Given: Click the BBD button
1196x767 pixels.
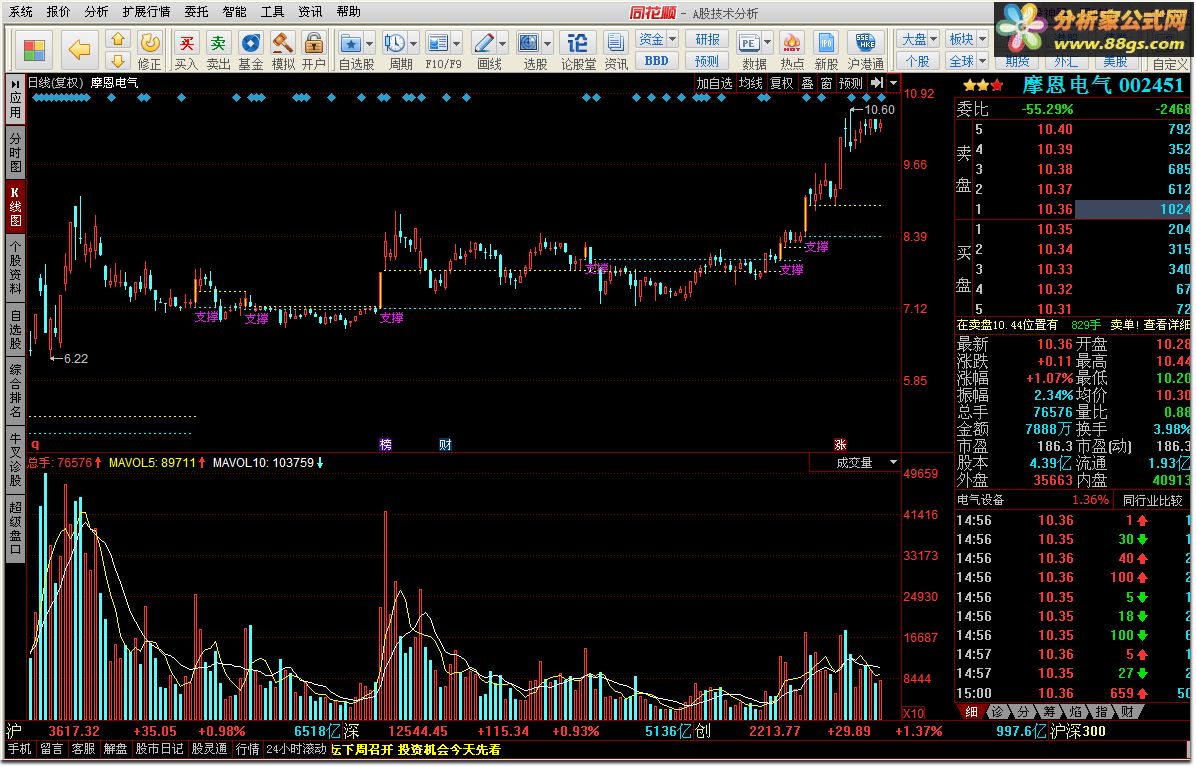Looking at the screenshot, I should (656, 61).
